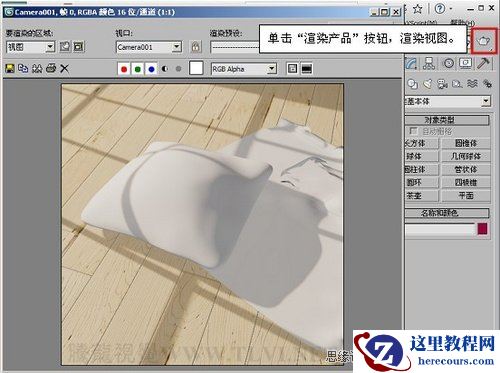Click the 球体 sphere button
The width and height of the screenshot is (500, 373).
[422, 156]
